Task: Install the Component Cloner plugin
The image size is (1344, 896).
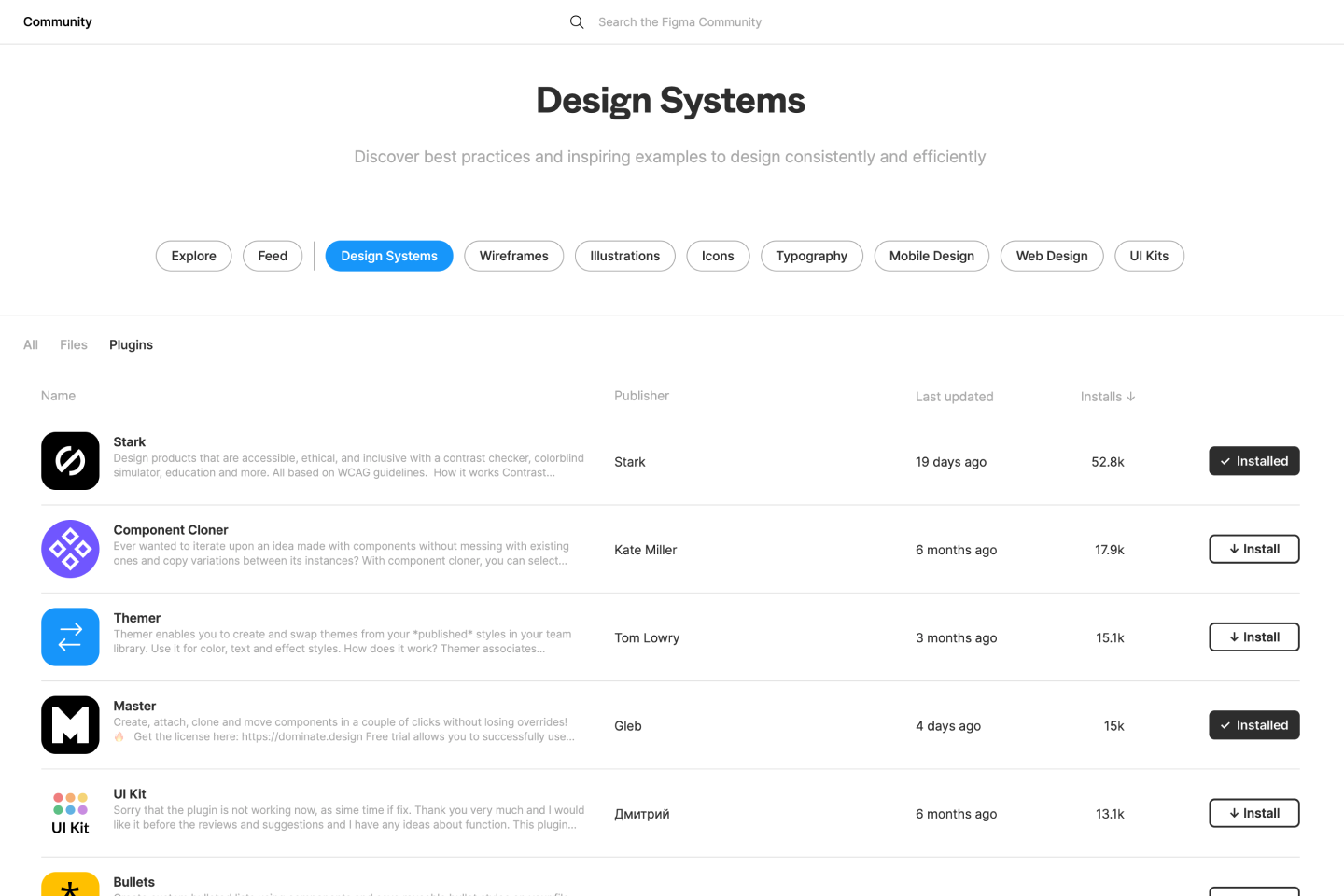Action: [x=1253, y=549]
